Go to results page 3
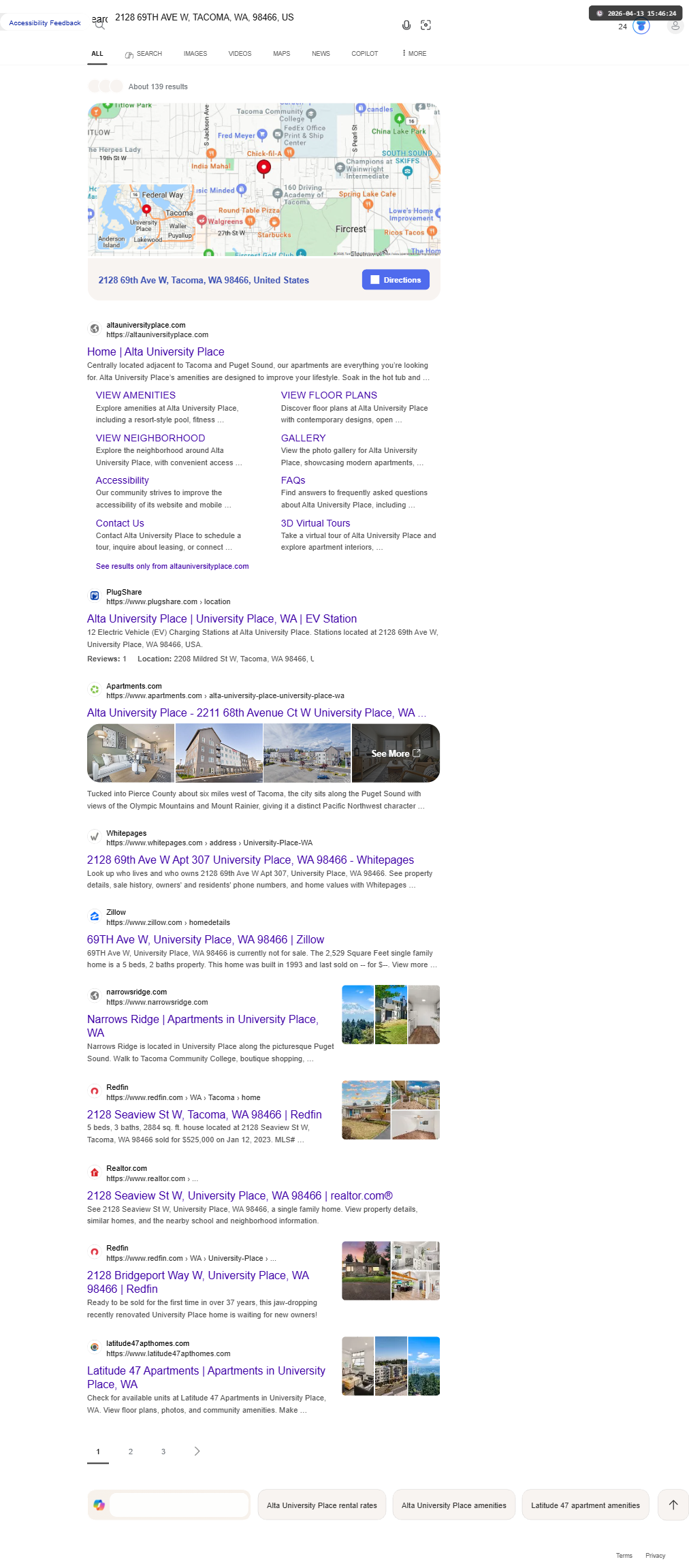Viewport: 689px width, 1568px height. (163, 1452)
